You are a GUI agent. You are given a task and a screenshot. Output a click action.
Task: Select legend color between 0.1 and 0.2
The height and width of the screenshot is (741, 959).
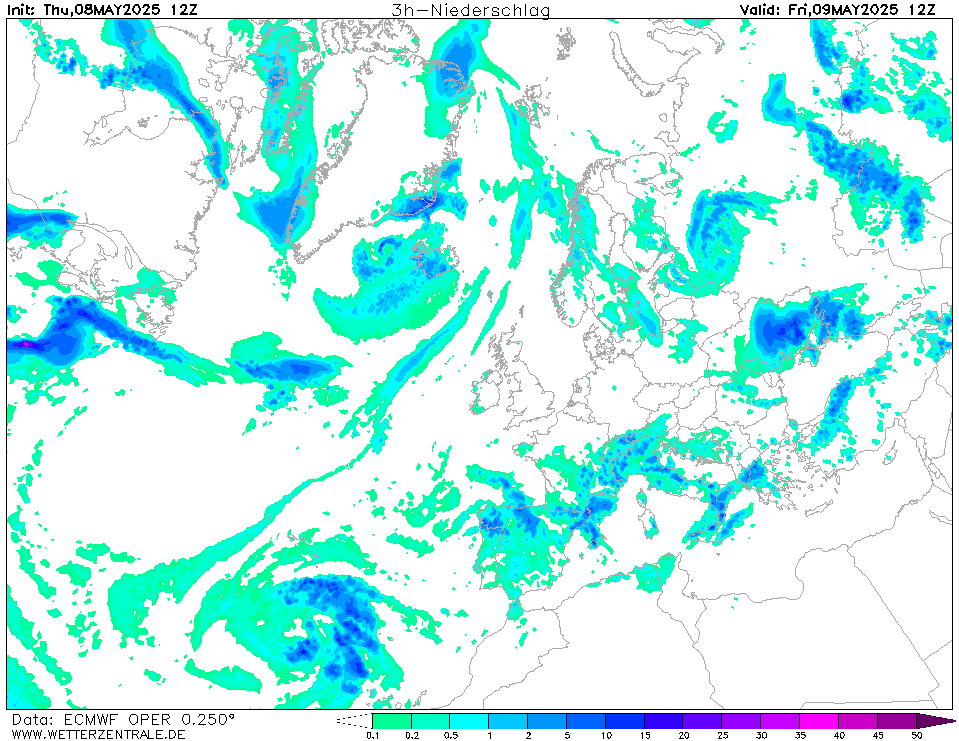click(392, 721)
